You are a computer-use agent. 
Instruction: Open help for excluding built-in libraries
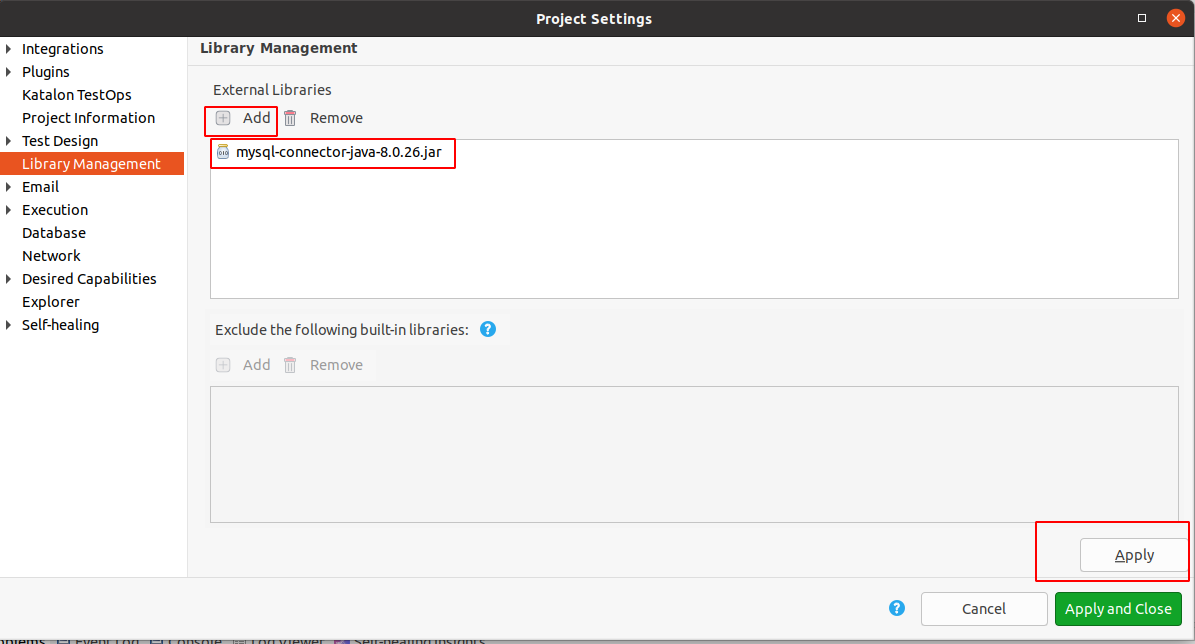(488, 329)
